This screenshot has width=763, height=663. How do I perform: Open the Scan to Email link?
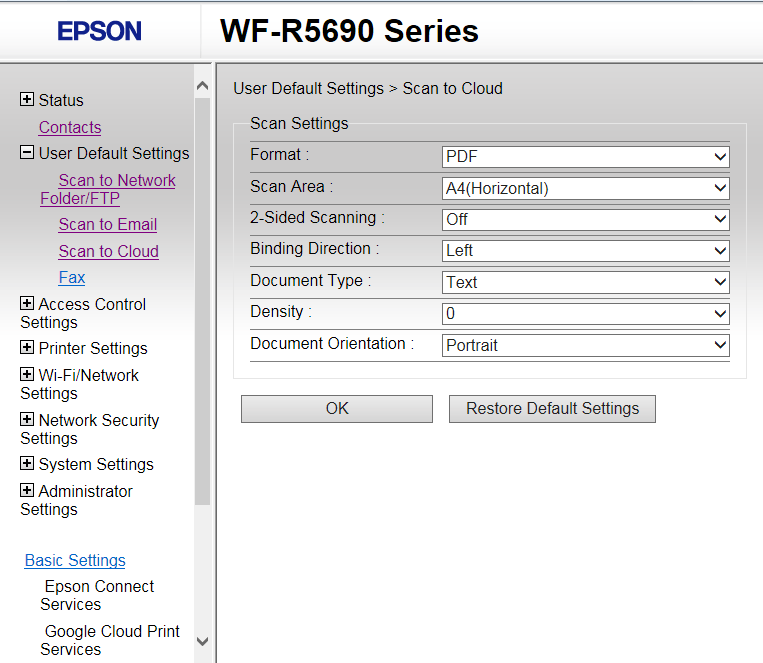click(x=108, y=224)
